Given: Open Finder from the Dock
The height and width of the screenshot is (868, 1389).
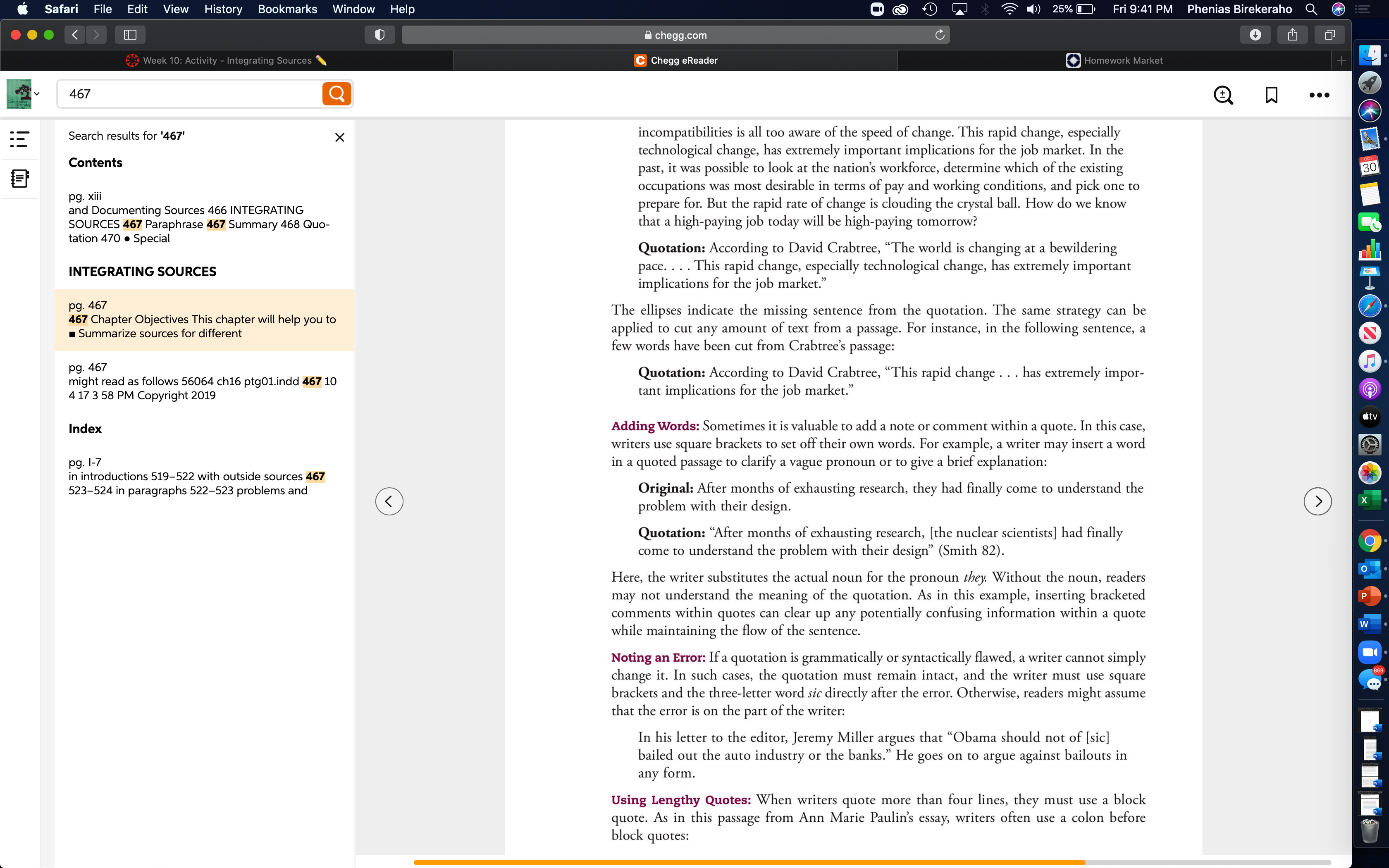Looking at the screenshot, I should point(1370,55).
